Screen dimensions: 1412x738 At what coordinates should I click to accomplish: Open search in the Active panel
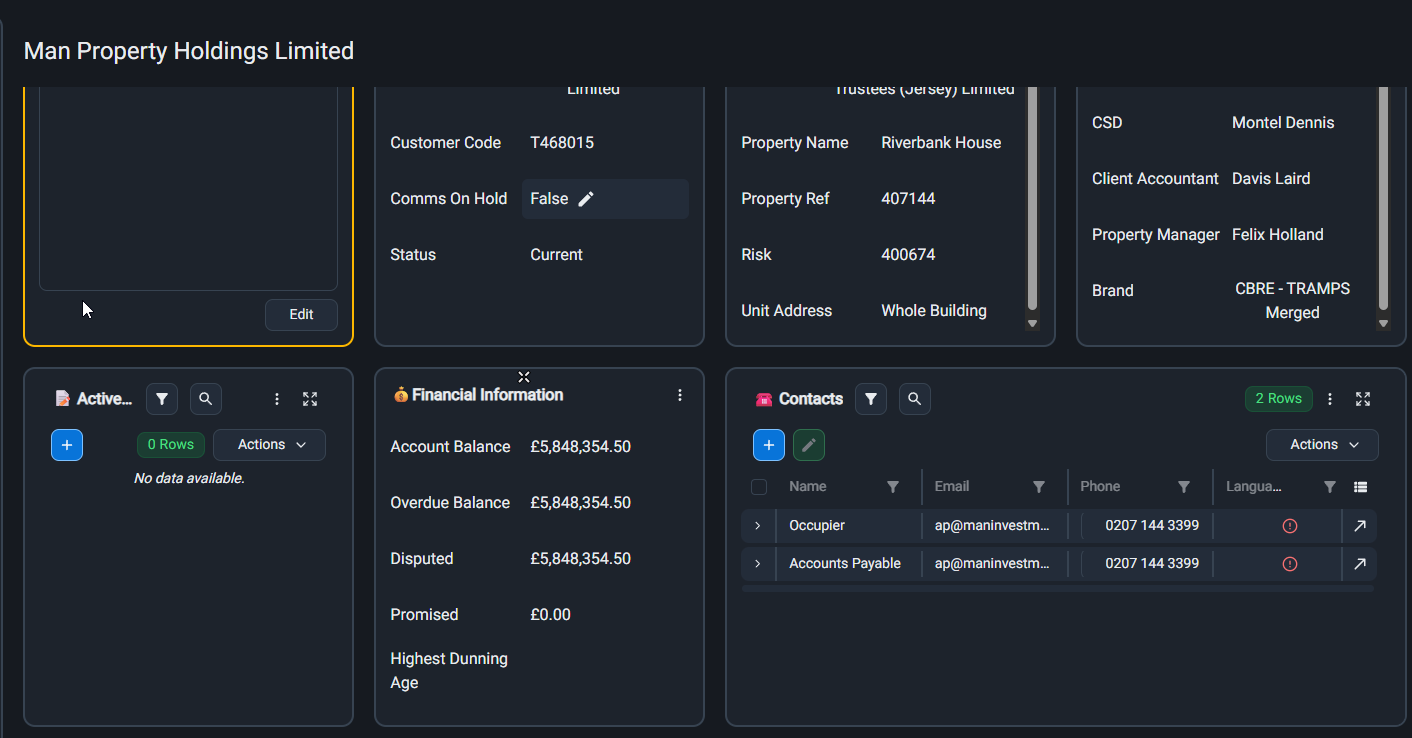[x=206, y=399]
